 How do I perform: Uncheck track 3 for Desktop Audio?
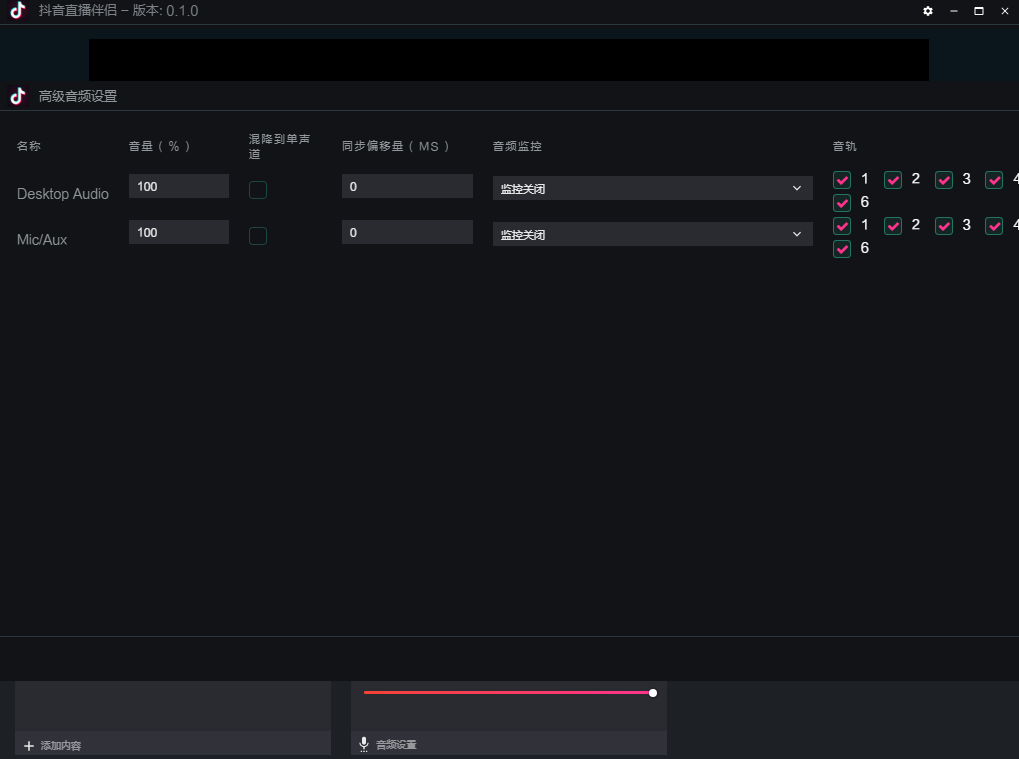coord(944,180)
